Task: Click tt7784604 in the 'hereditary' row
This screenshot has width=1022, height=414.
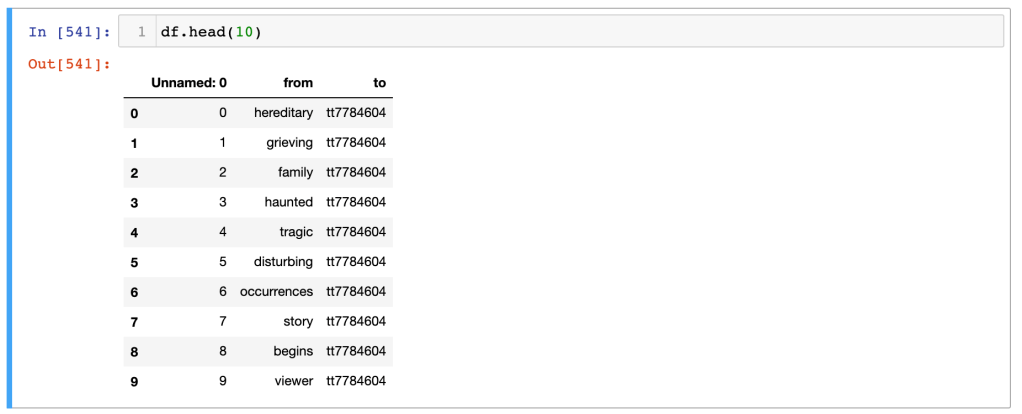Action: (356, 113)
